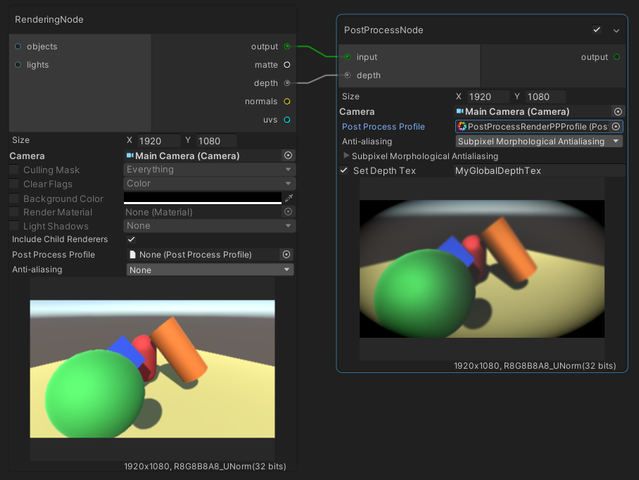The height and width of the screenshot is (480, 639).
Task: Click the normals output port
Action: point(288,101)
